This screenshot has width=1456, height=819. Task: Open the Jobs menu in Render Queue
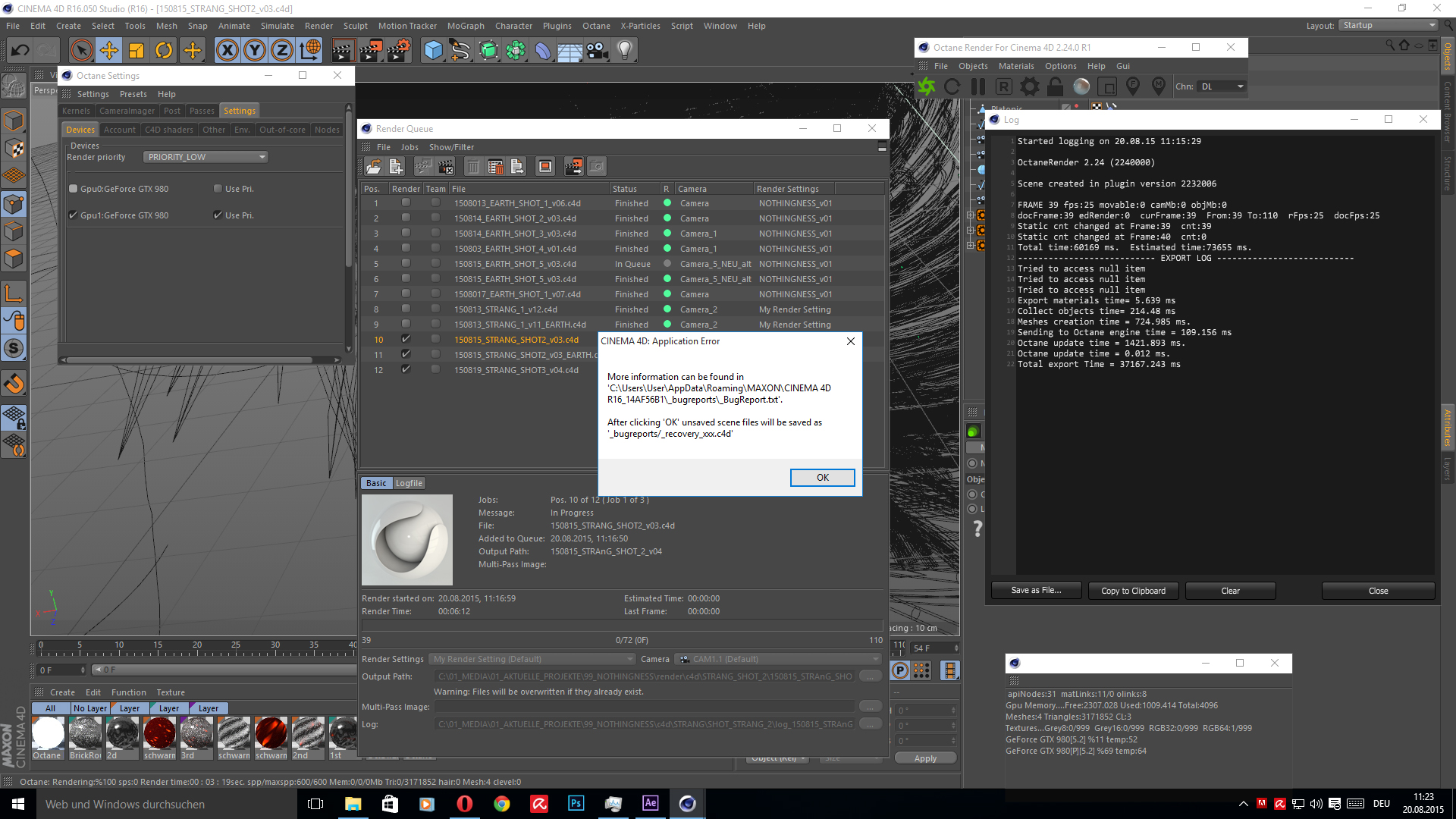pyautogui.click(x=409, y=147)
